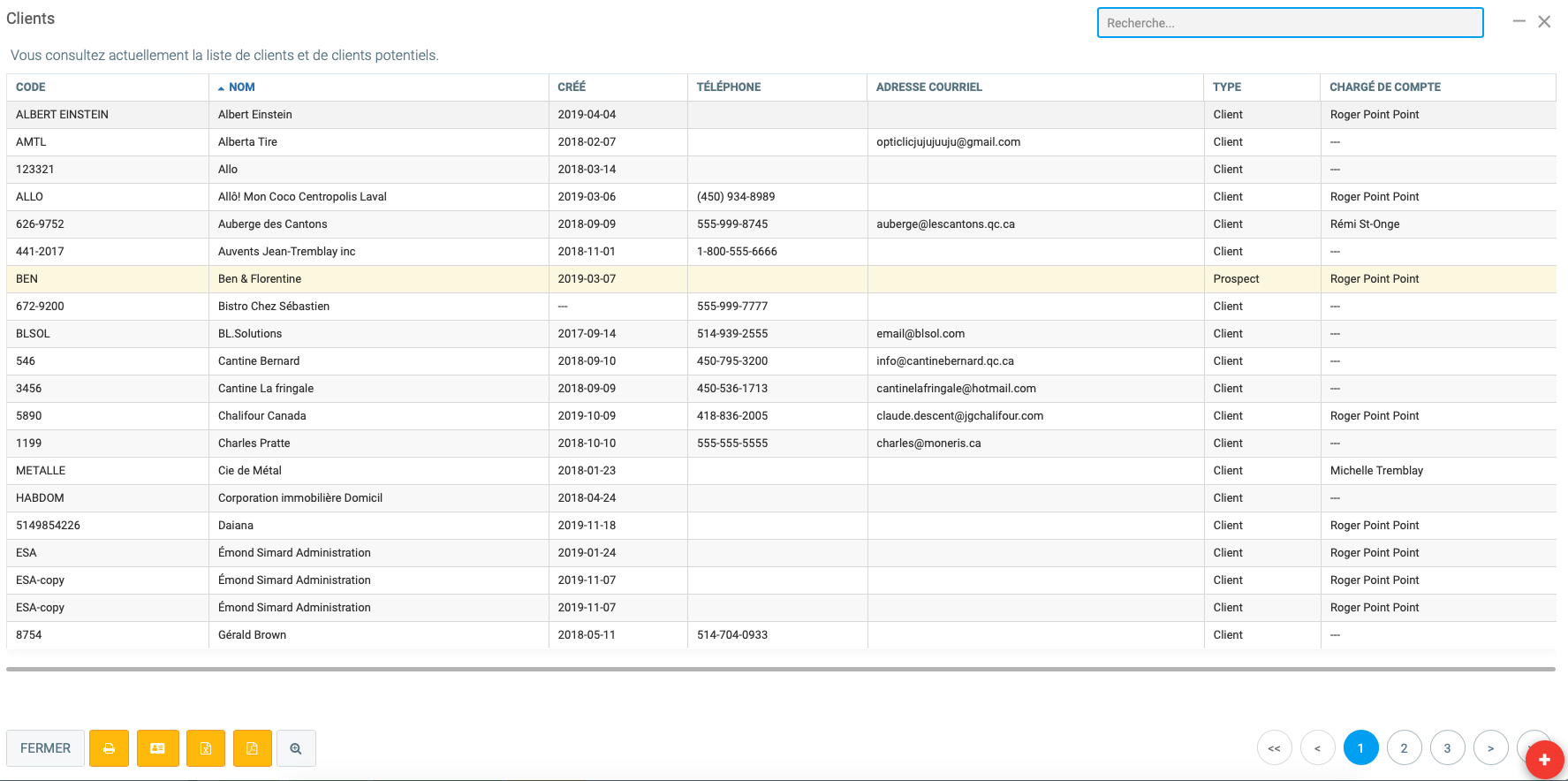The image size is (1568, 781).
Task: Open the Auberge des Cantons client row
Action: (x=272, y=224)
